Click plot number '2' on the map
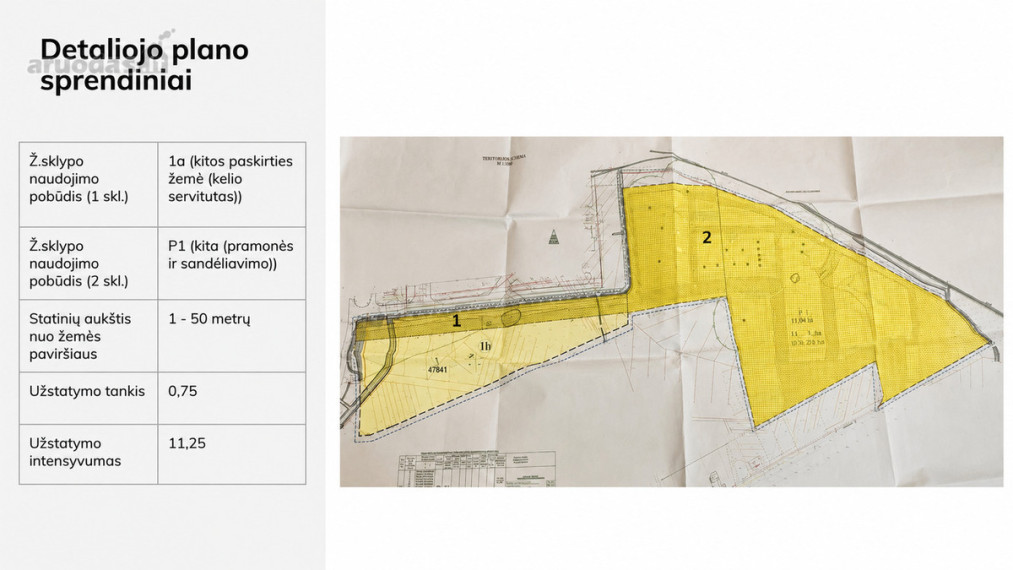 tap(707, 238)
